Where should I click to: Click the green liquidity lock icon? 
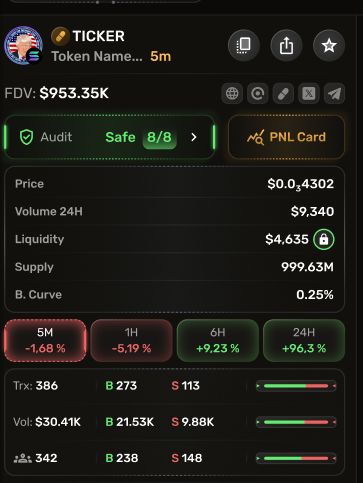point(324,239)
